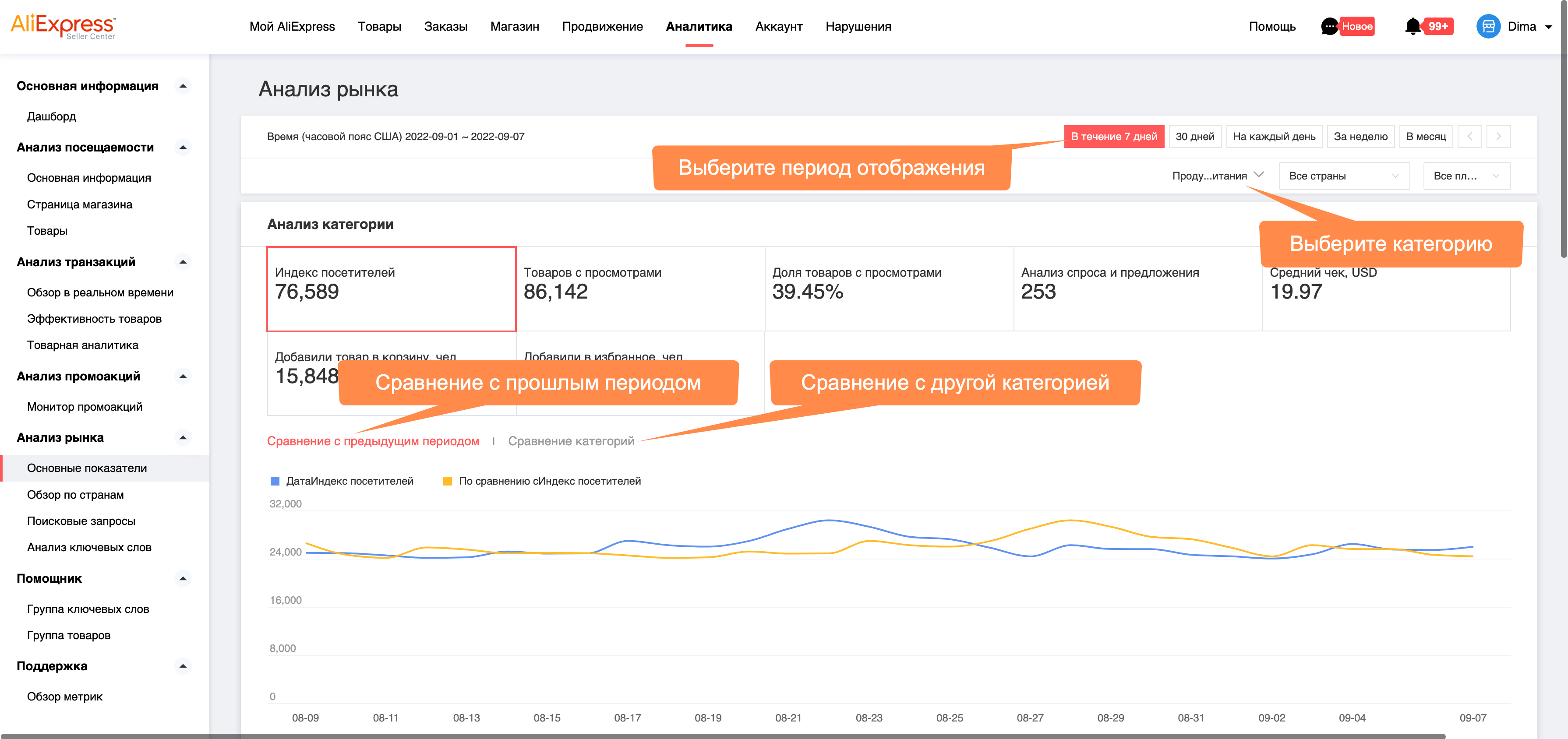
Task: Open Сравнение с предыдущим периодом
Action: point(373,441)
